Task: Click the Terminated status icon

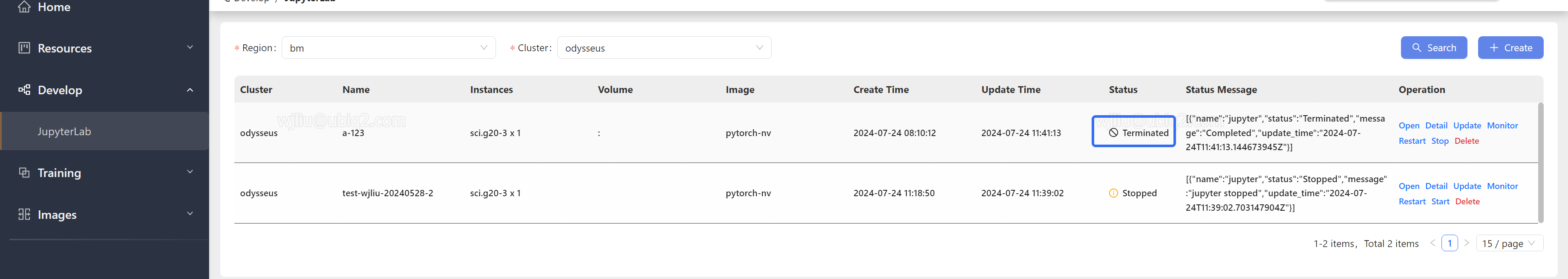Action: (x=1113, y=133)
